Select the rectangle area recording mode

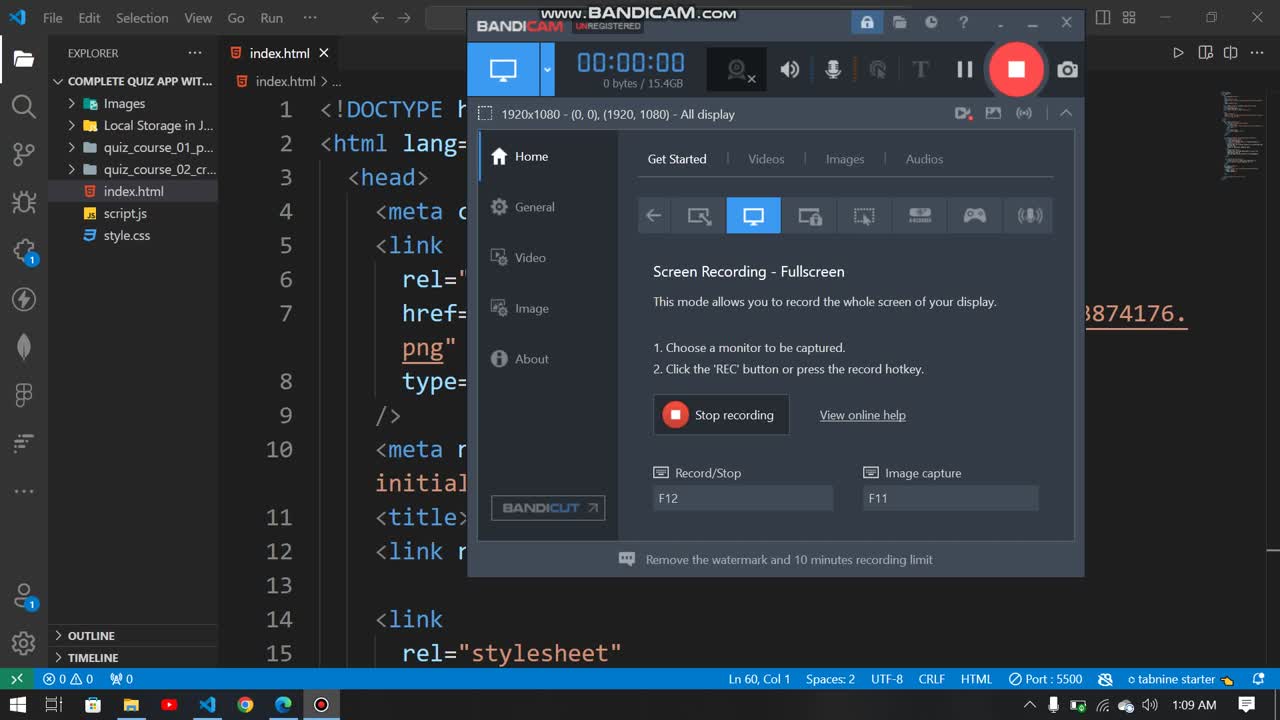pos(699,216)
